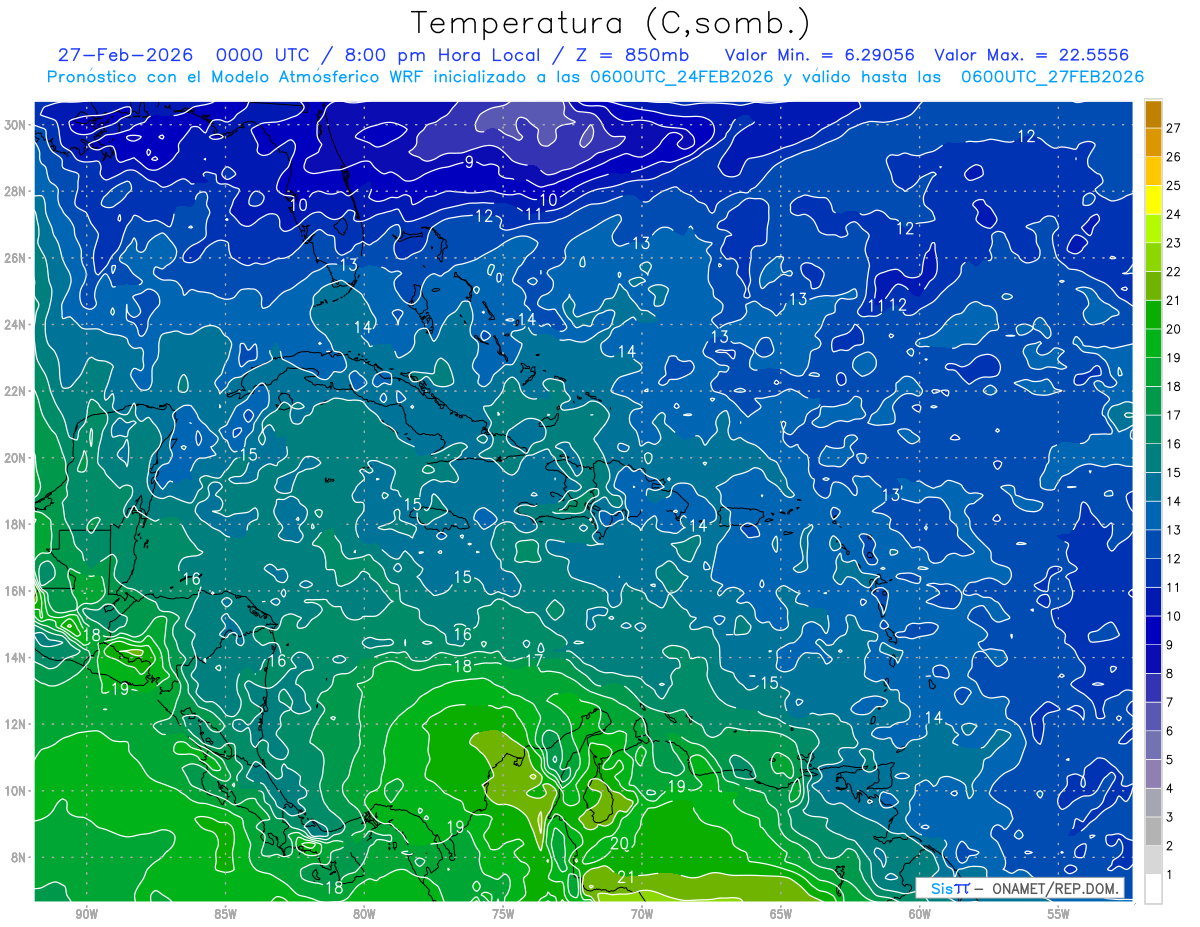Viewport: 1200px width, 927px height.
Task: Click the SisTT - ONAMET/REP.DOM. label
Action: point(1021,888)
